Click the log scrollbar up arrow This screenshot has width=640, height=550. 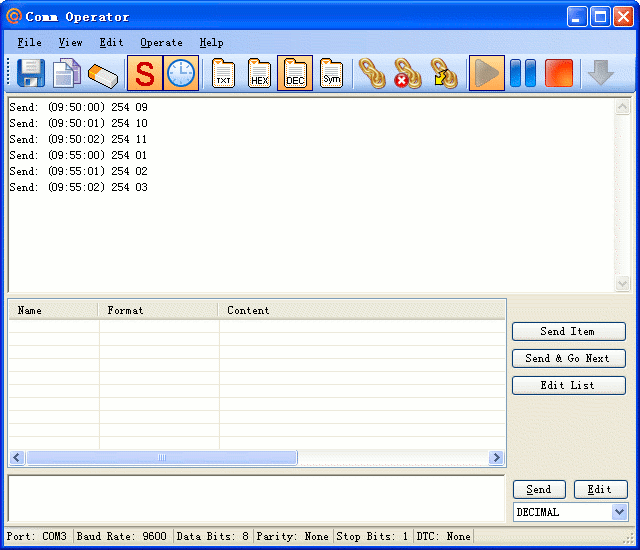622,107
